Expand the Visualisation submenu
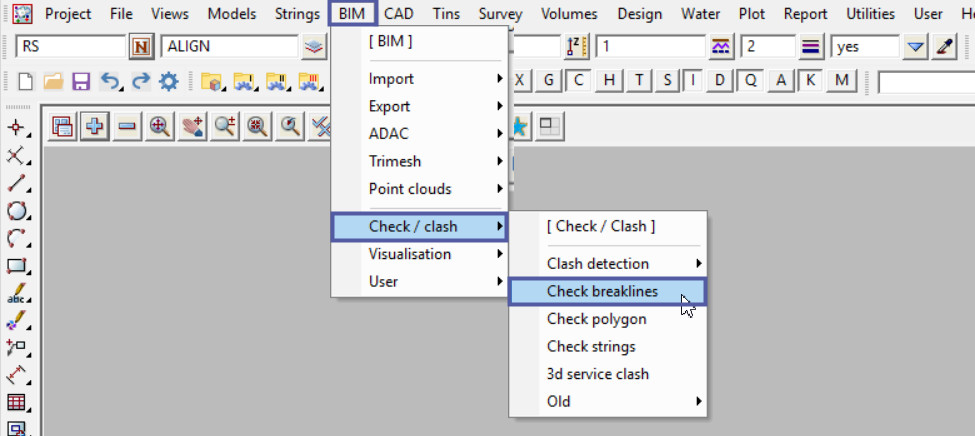Image resolution: width=975 pixels, height=436 pixels. coord(420,254)
